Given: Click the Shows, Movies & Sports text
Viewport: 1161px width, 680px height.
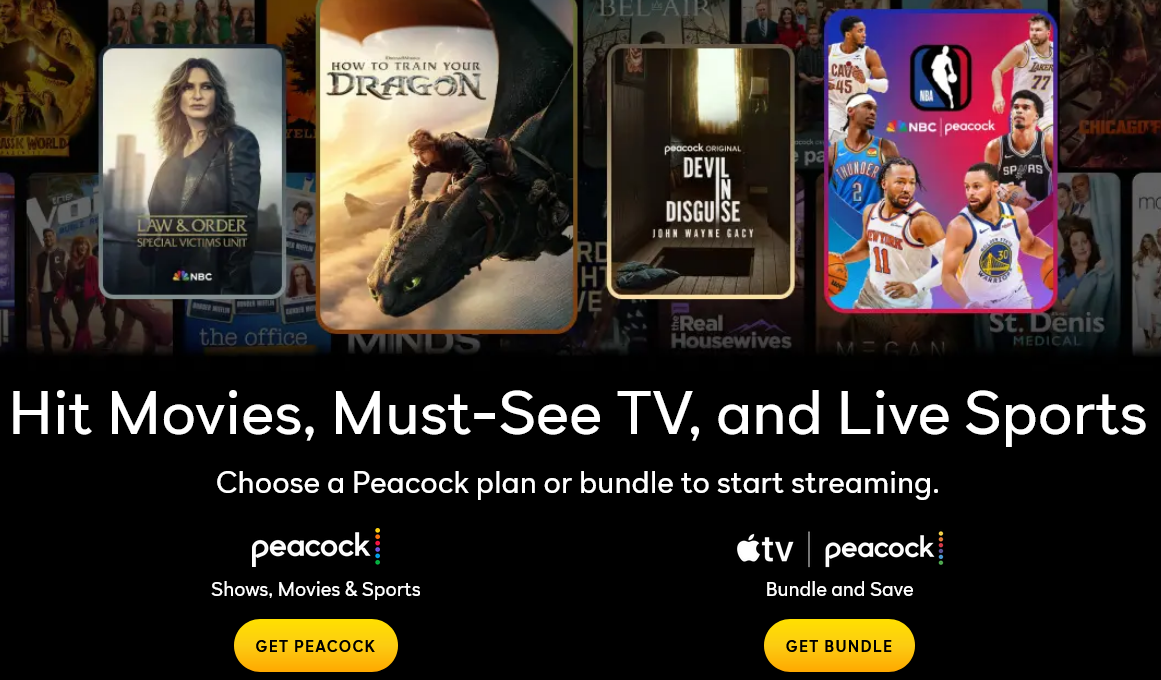Looking at the screenshot, I should (315, 590).
